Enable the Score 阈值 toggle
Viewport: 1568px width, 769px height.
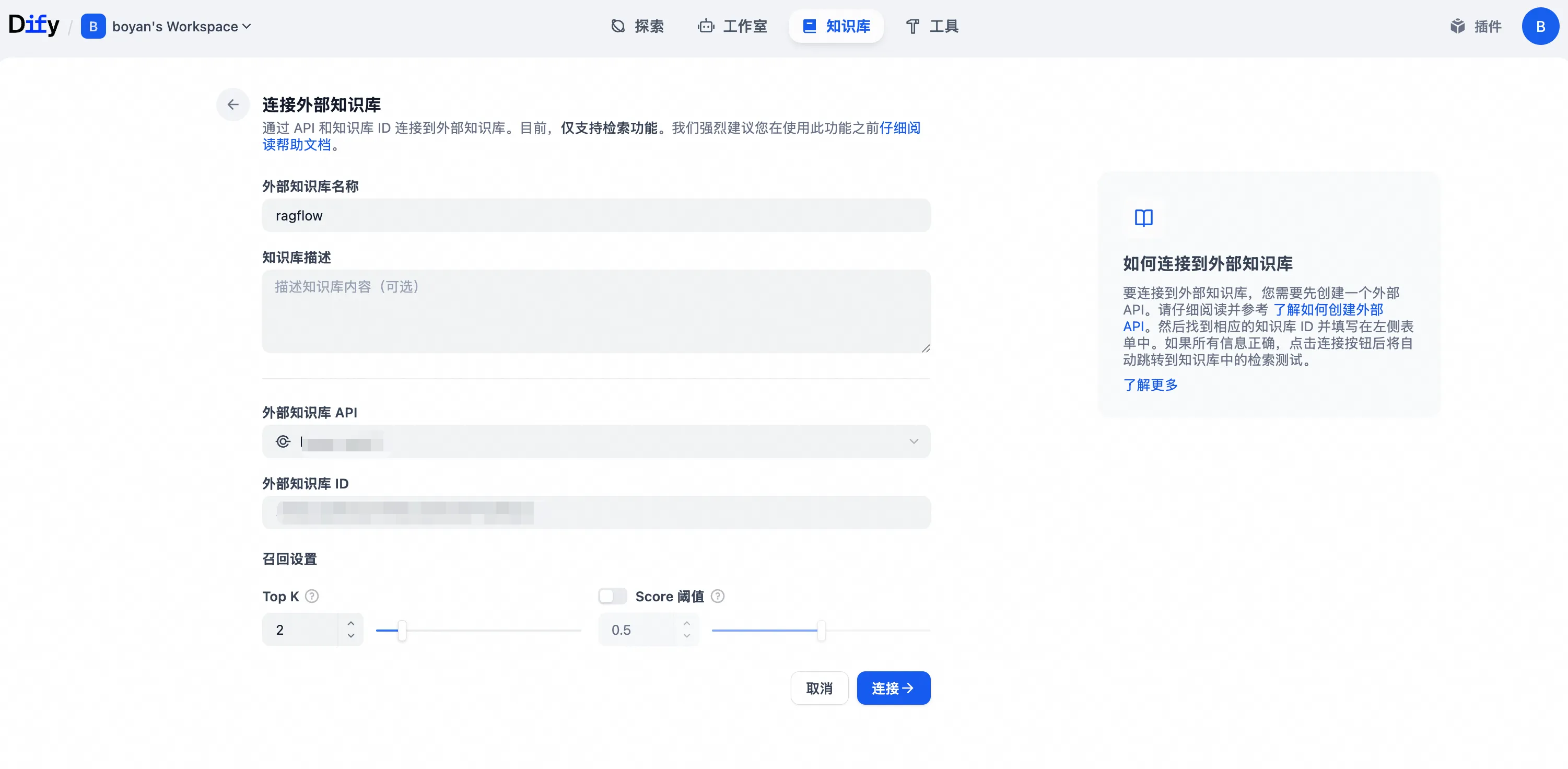pos(612,596)
